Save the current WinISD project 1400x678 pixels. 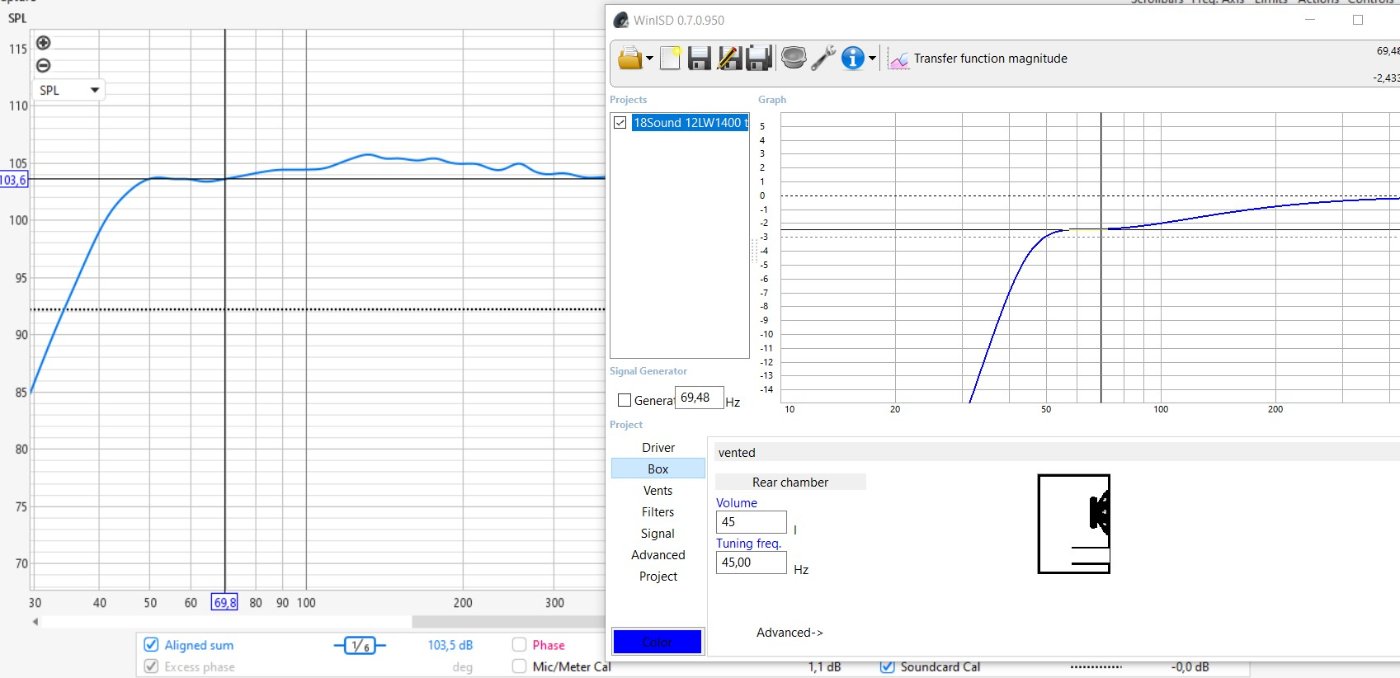pos(699,59)
